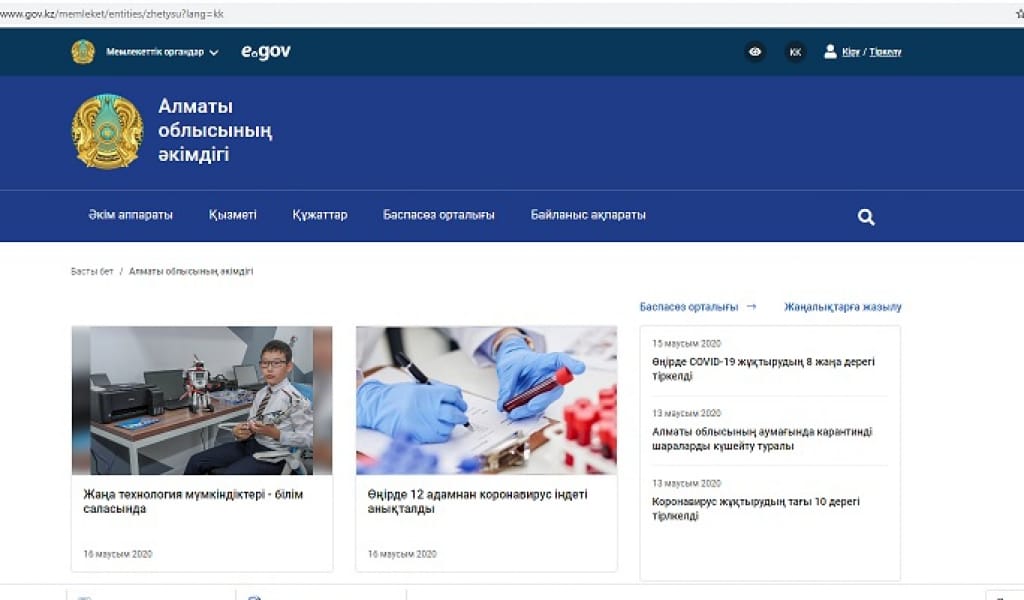Click the small flag icon beside Мемлекеттік органдар
The width and height of the screenshot is (1024, 600).
tap(84, 52)
